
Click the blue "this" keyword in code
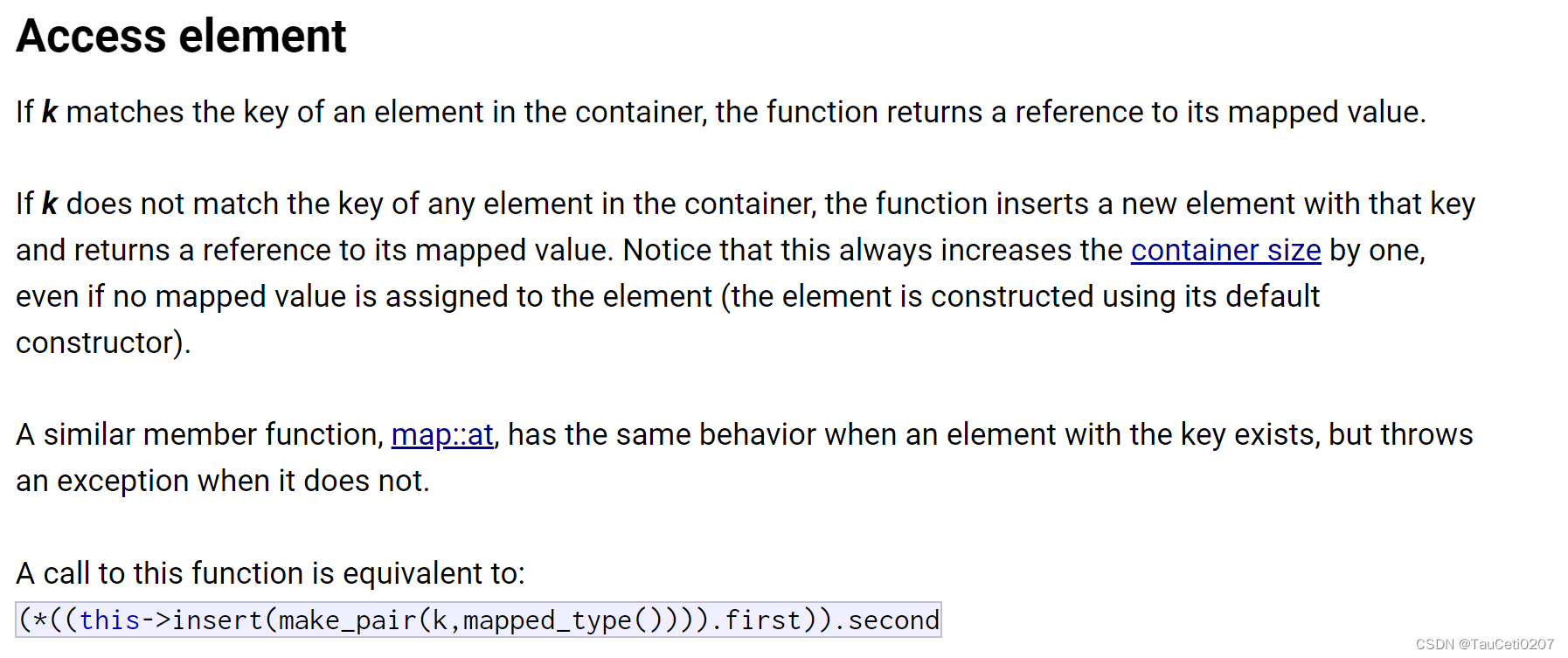pos(110,620)
